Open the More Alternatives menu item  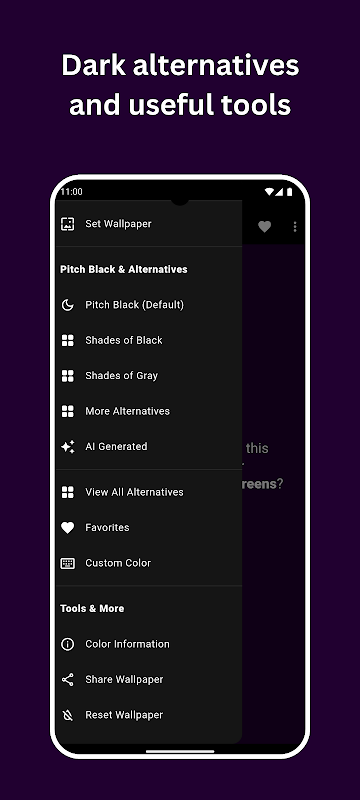click(x=148, y=411)
